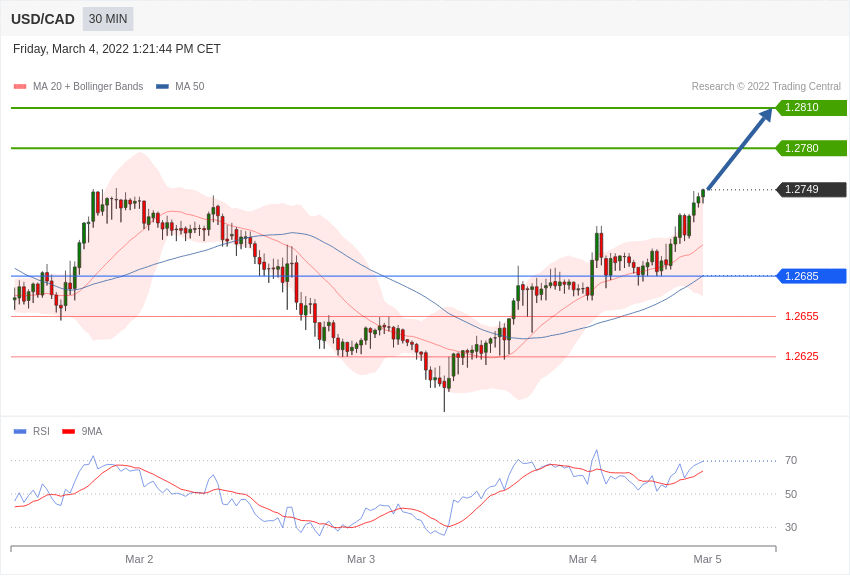
Task: Click the RSI 30 axis label
Action: tap(791, 527)
